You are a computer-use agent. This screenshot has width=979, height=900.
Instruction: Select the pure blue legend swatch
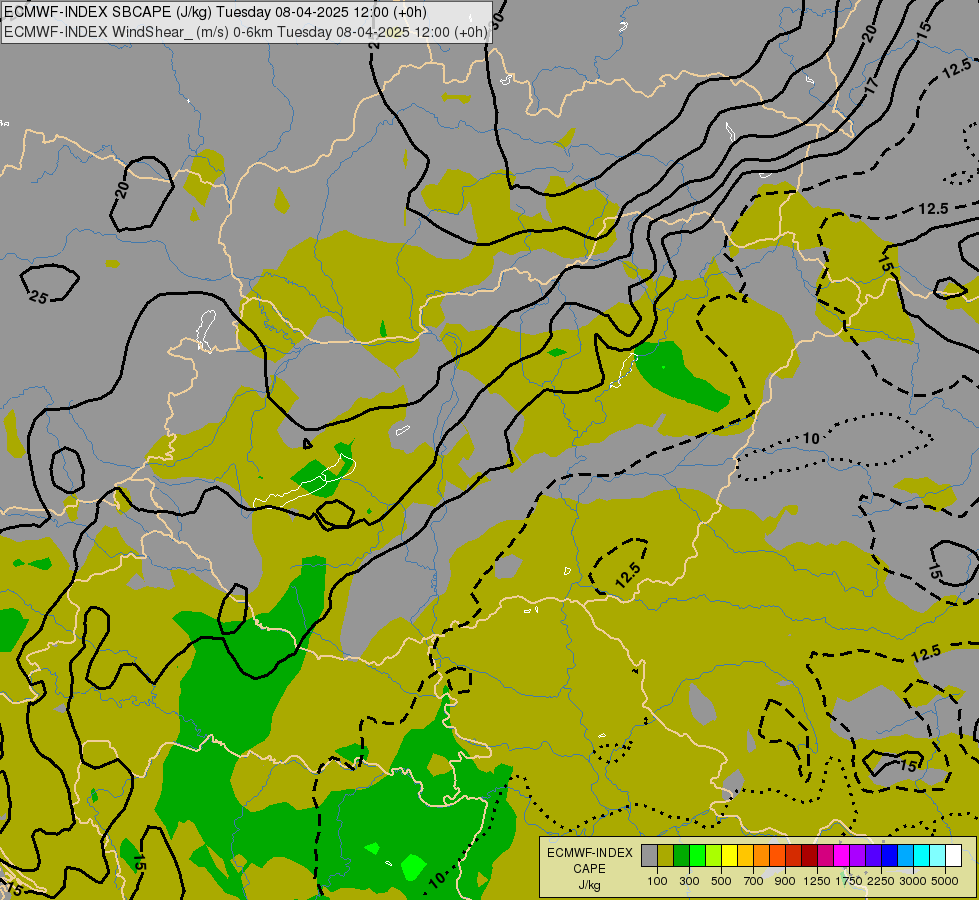coord(890,855)
